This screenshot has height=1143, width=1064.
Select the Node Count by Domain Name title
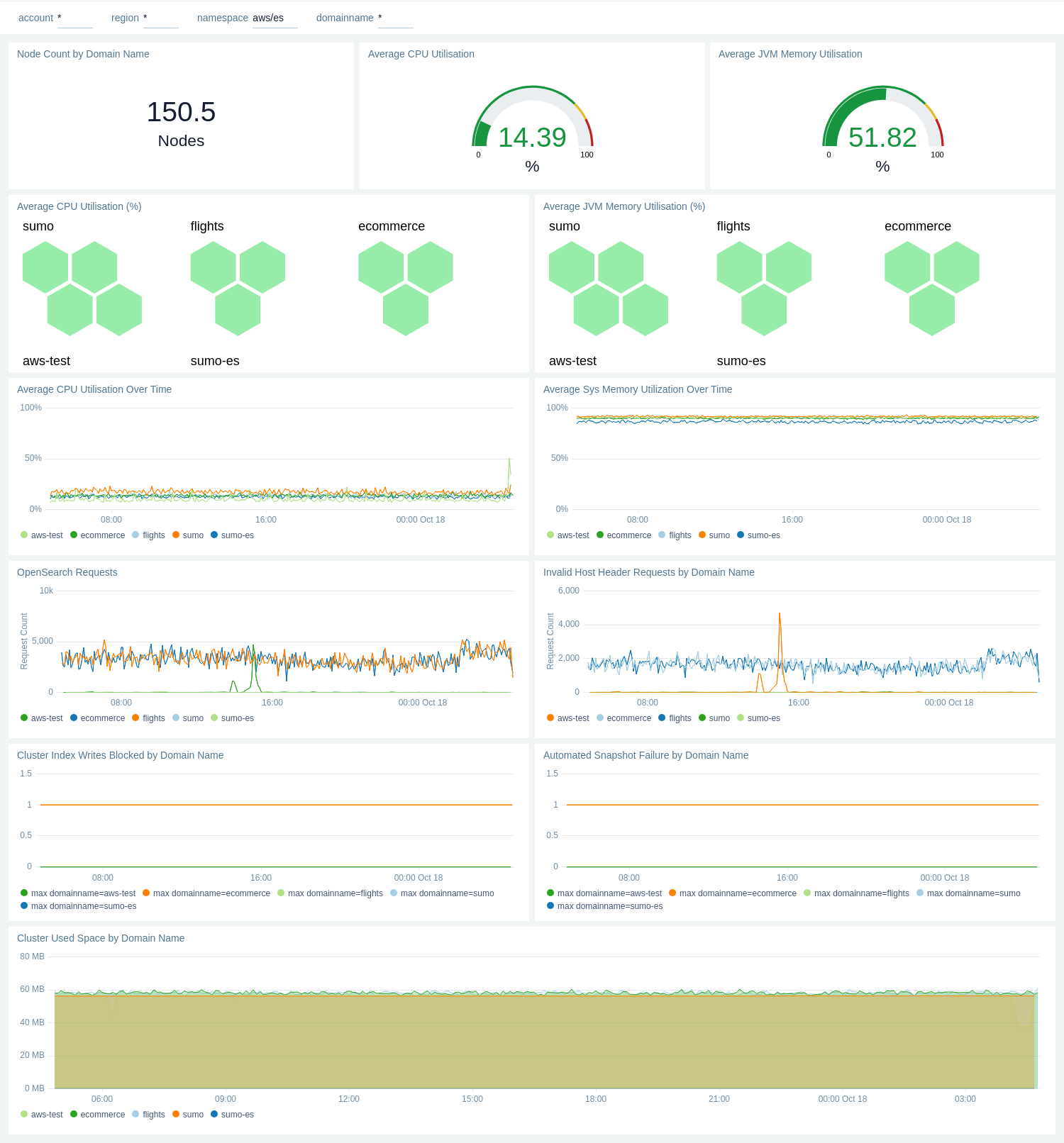[x=83, y=54]
